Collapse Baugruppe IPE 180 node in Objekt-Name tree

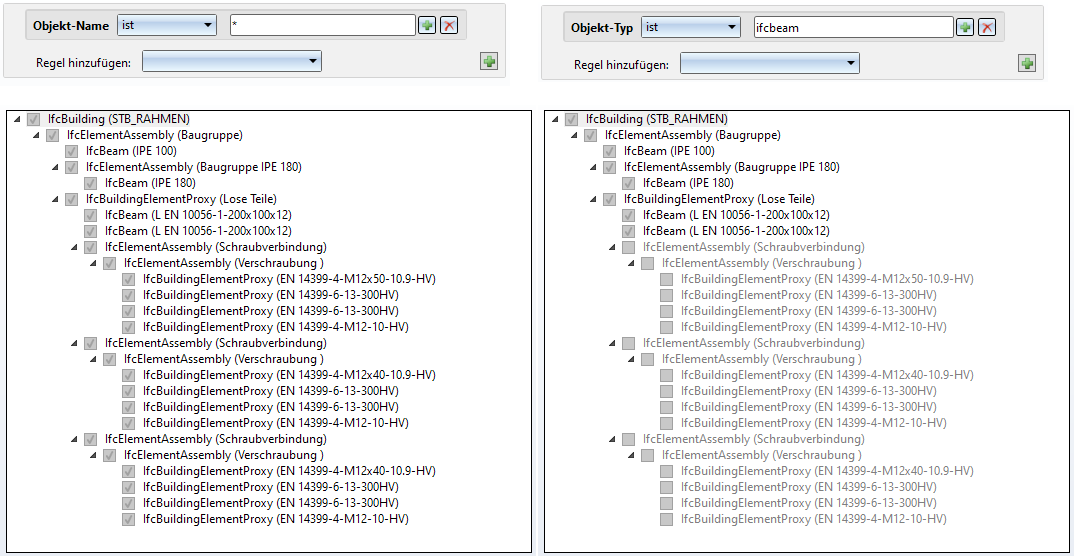55,168
